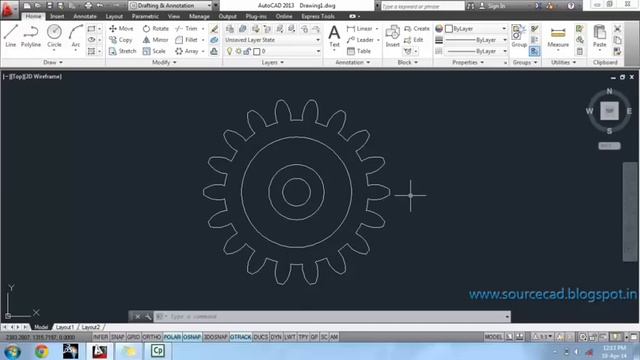
Task: Click the Group tool
Action: [519, 36]
